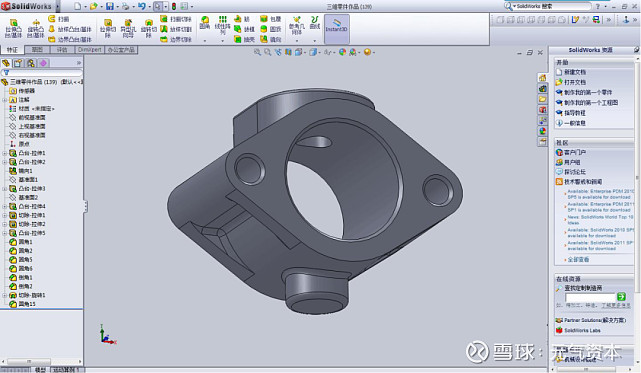Click the Save icon in the title toolbar
Viewport: 641px width, 373px height.
click(x=110, y=6)
